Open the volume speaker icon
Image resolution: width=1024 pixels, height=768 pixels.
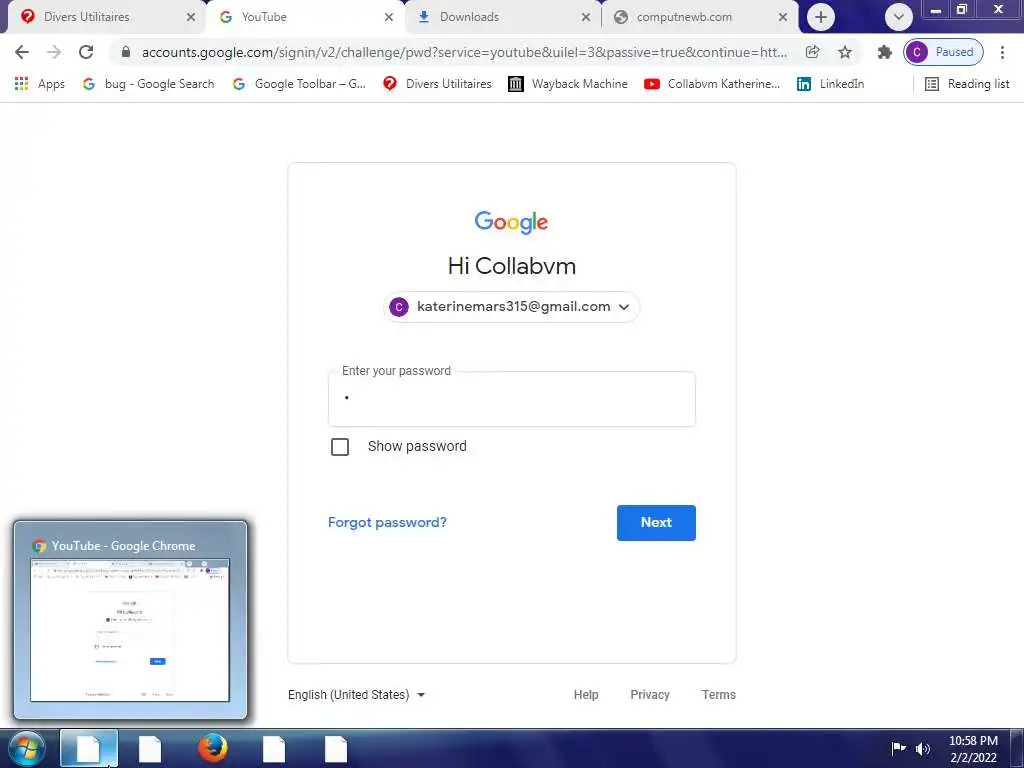tap(923, 748)
